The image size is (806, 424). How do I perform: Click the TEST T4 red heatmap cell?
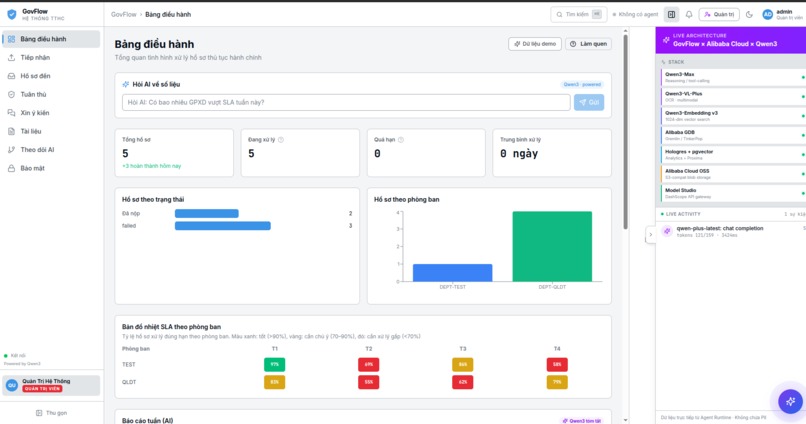(x=557, y=364)
